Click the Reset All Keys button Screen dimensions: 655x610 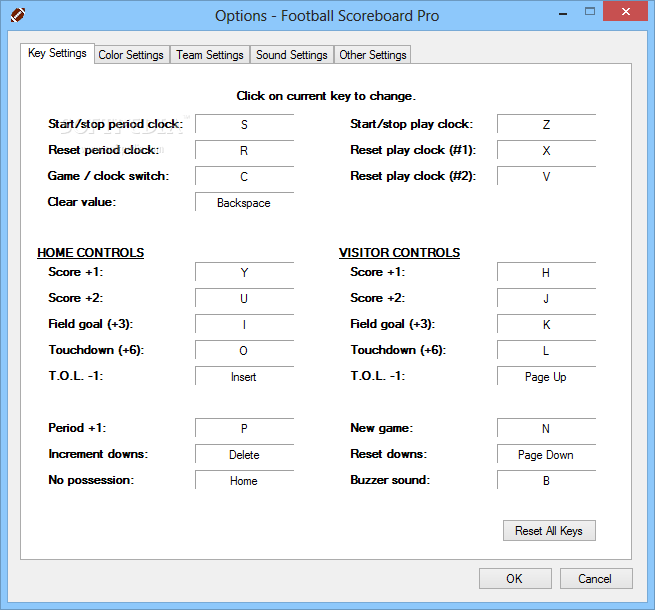tap(549, 531)
